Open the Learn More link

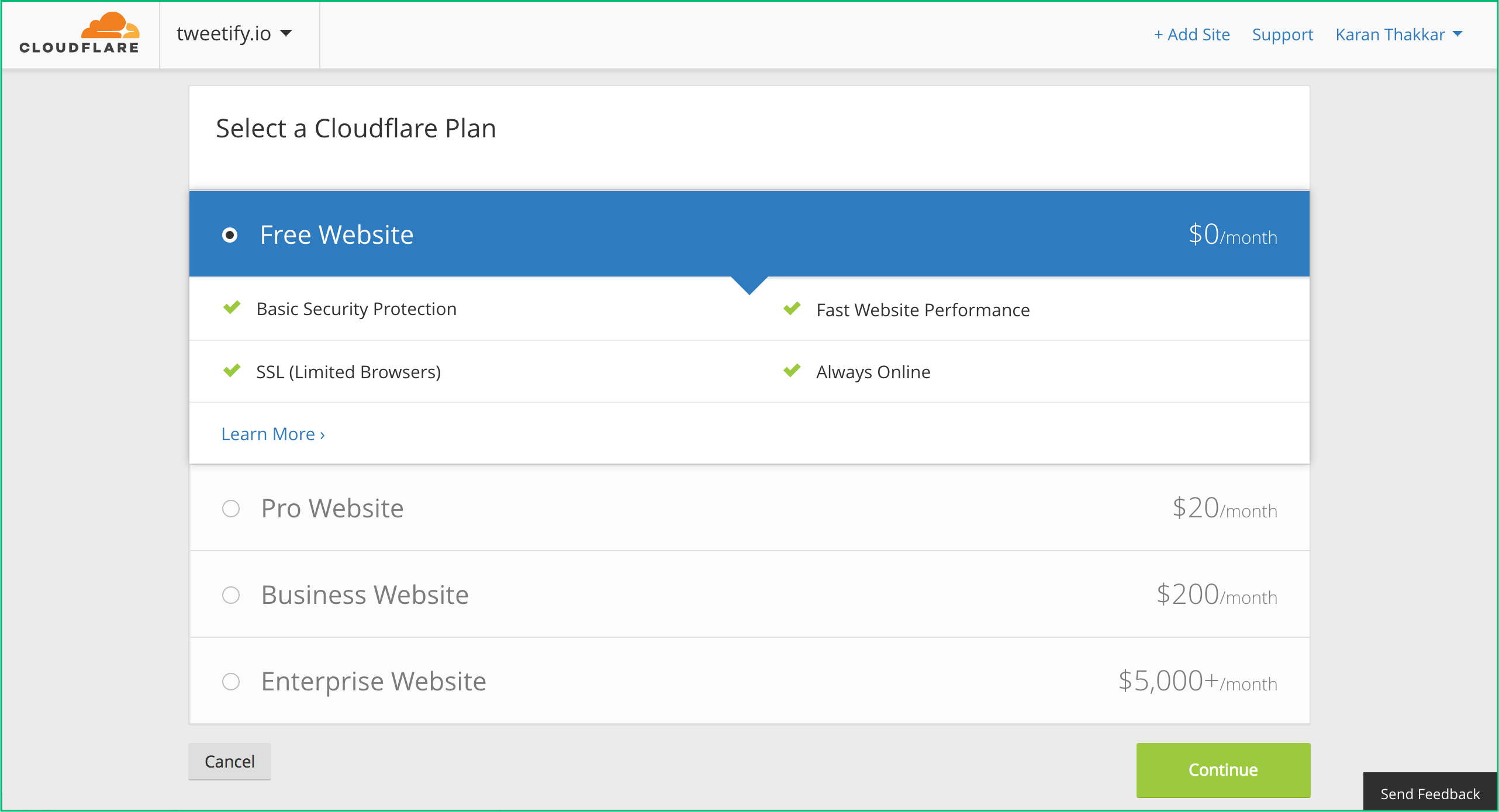click(x=269, y=434)
